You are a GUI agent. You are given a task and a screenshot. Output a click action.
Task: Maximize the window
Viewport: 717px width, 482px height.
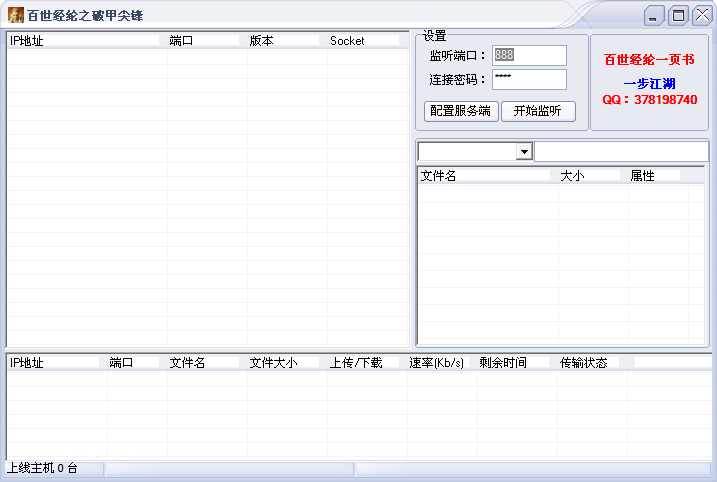[x=678, y=15]
